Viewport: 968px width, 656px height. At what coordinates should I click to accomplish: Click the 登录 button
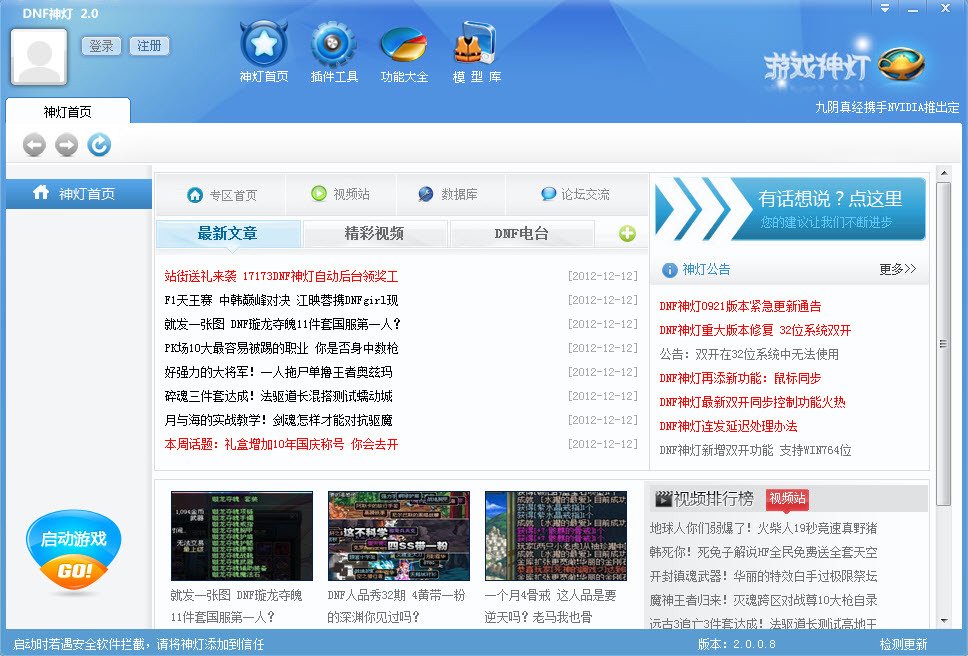(x=101, y=46)
